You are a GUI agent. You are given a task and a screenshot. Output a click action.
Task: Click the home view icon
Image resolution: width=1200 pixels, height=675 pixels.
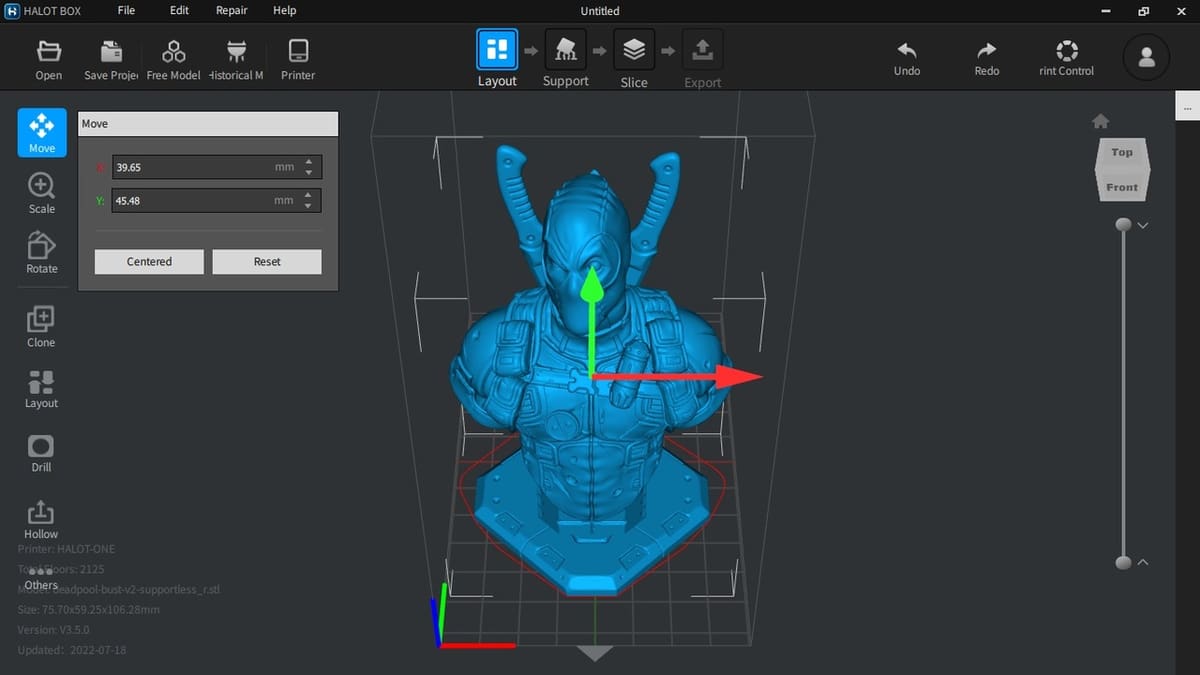pyautogui.click(x=1100, y=121)
